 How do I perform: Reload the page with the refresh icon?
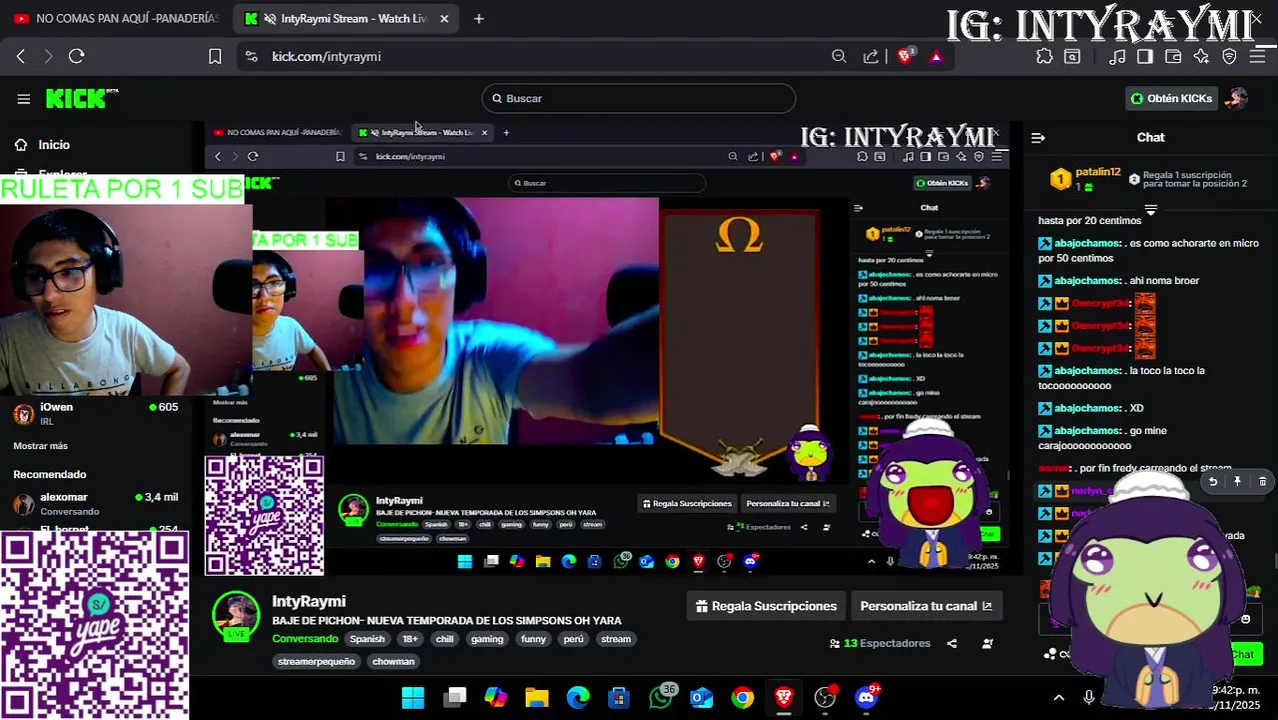tap(77, 56)
